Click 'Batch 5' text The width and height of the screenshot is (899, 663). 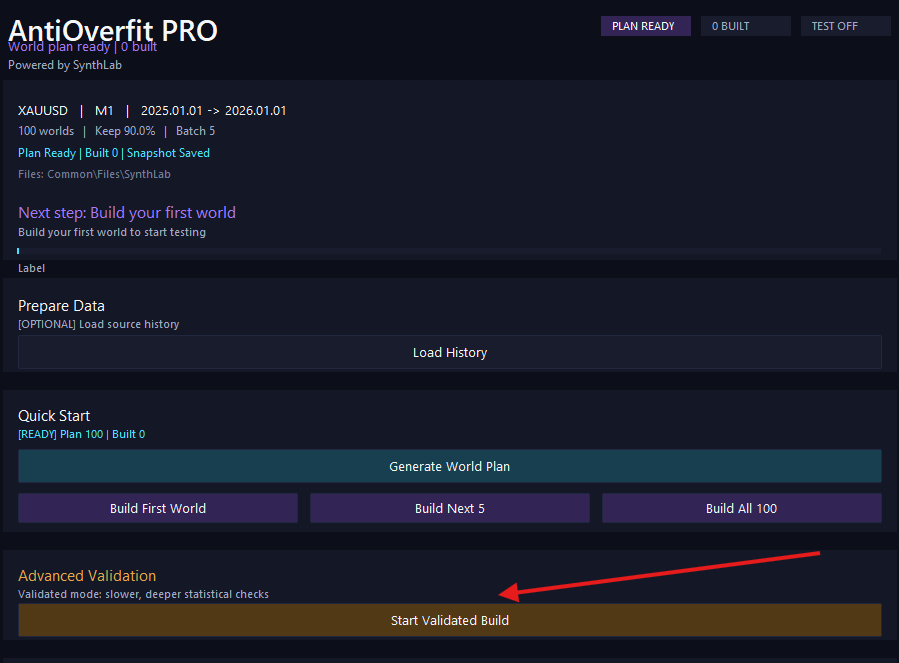[196, 131]
